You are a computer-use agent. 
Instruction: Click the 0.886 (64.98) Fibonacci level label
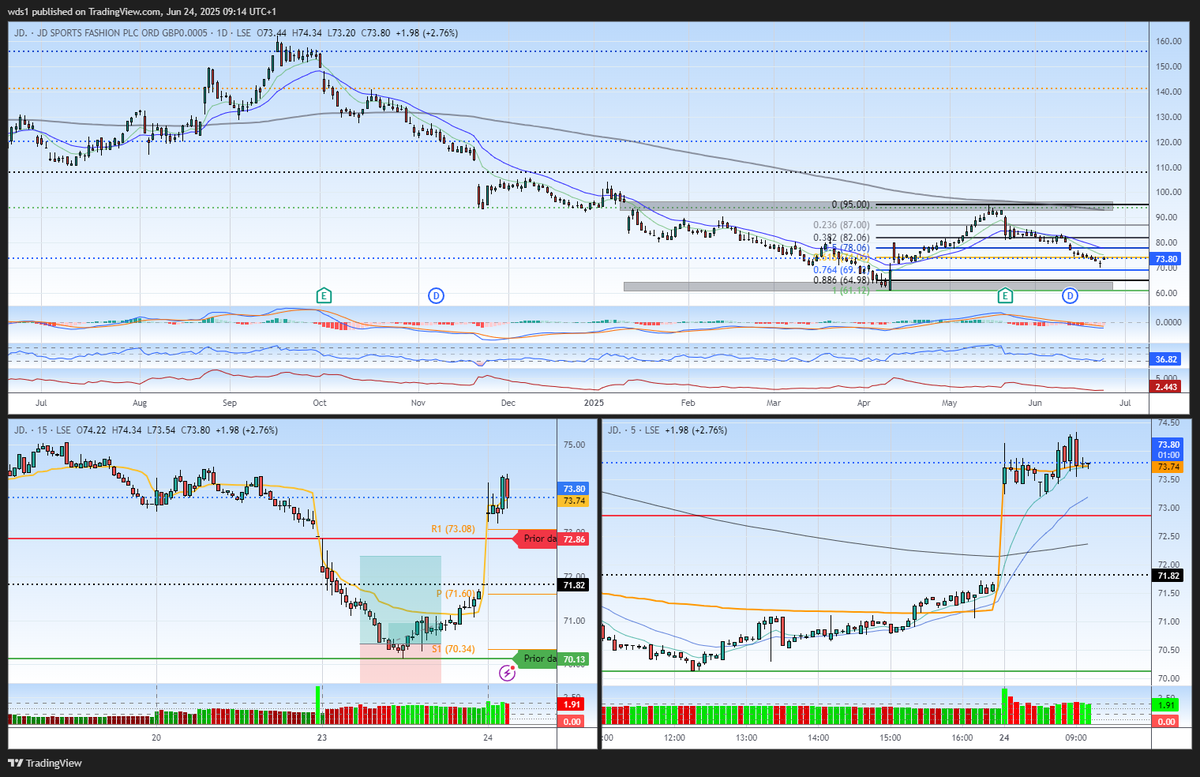841,282
